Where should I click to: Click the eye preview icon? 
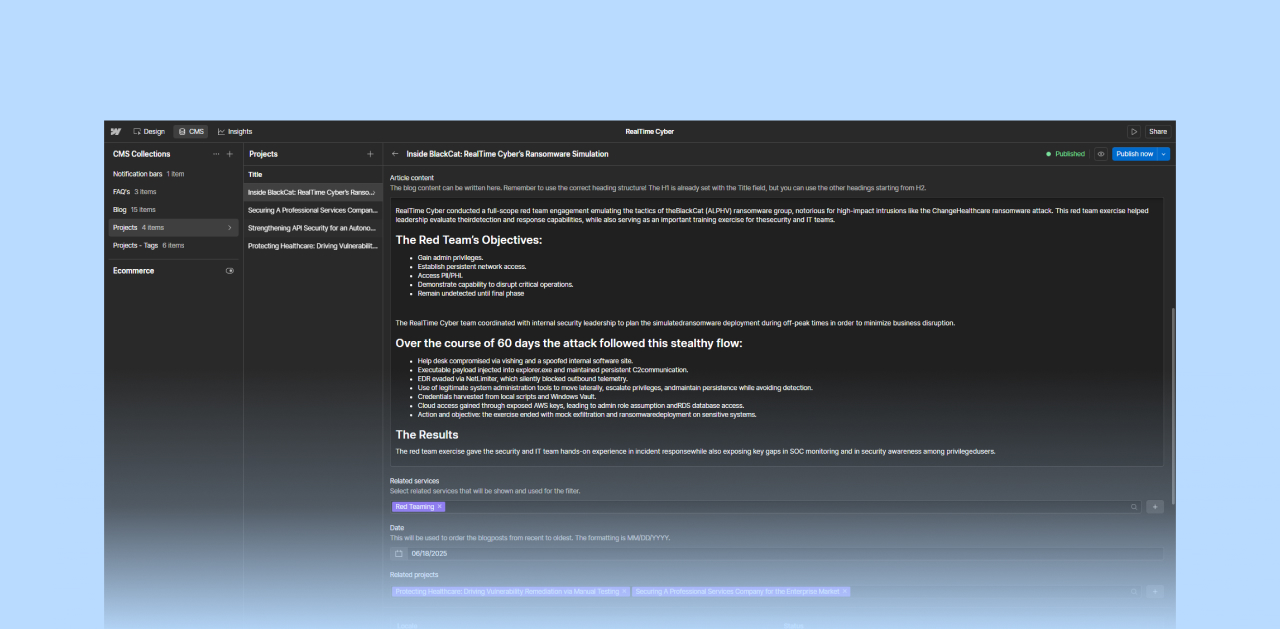[1100, 154]
